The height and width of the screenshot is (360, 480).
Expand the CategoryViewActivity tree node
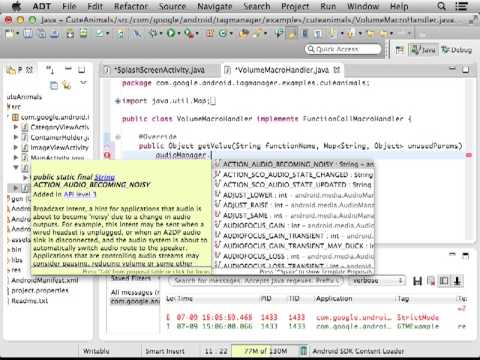tap(15, 127)
